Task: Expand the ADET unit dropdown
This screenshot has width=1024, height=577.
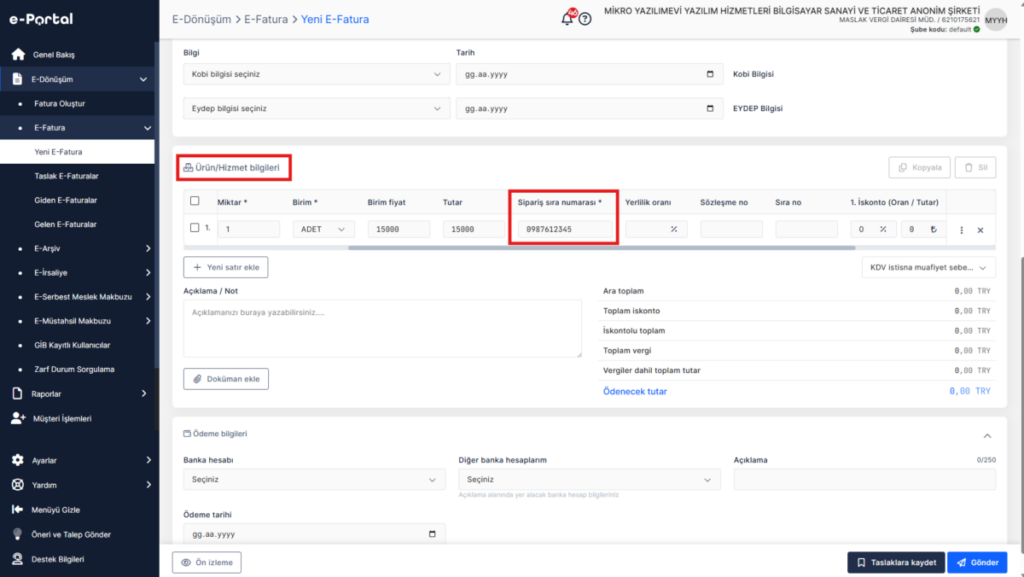Action: tap(323, 229)
